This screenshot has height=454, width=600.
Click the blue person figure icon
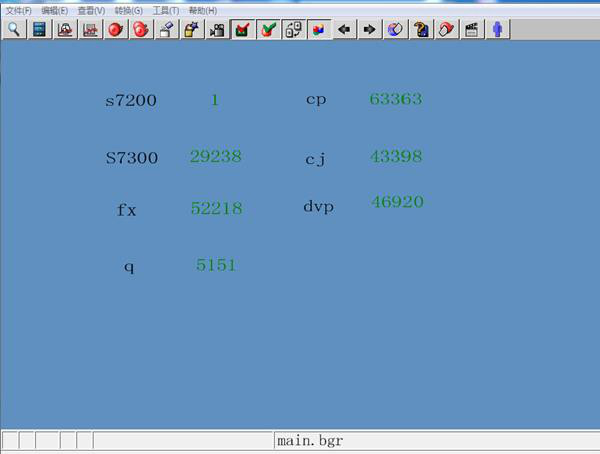[497, 29]
